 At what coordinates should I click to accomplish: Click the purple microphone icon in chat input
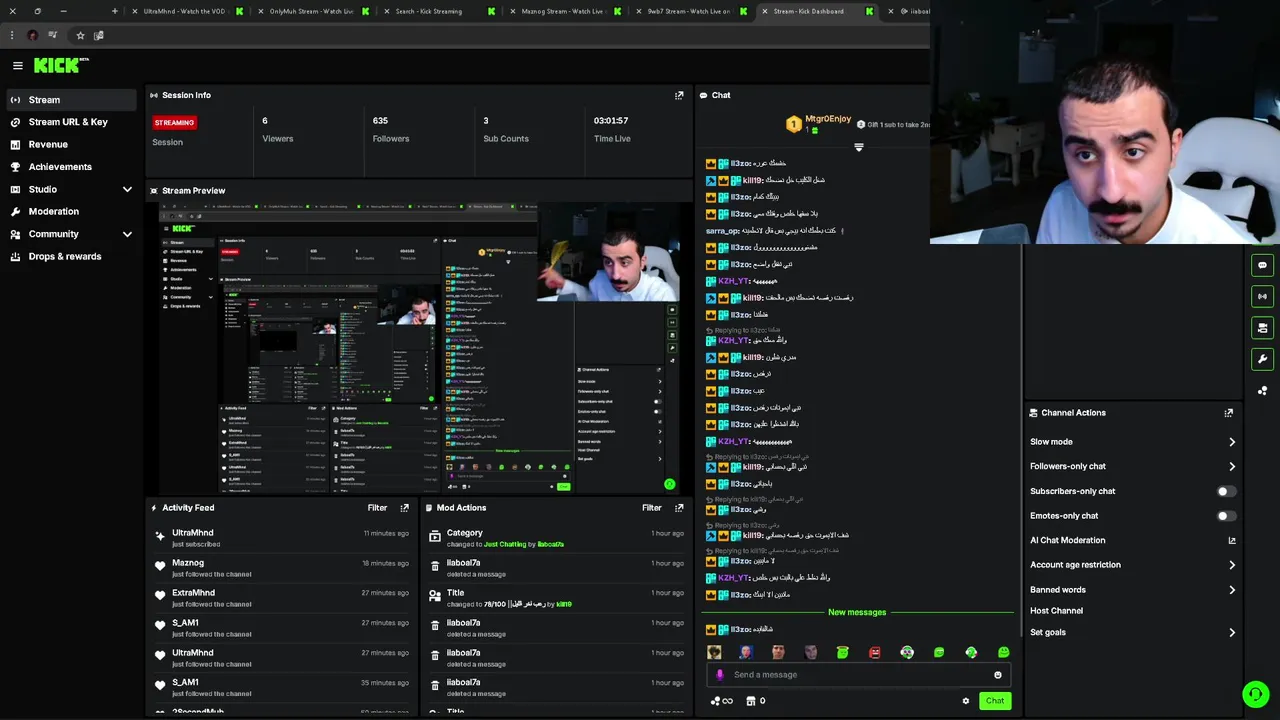(719, 675)
